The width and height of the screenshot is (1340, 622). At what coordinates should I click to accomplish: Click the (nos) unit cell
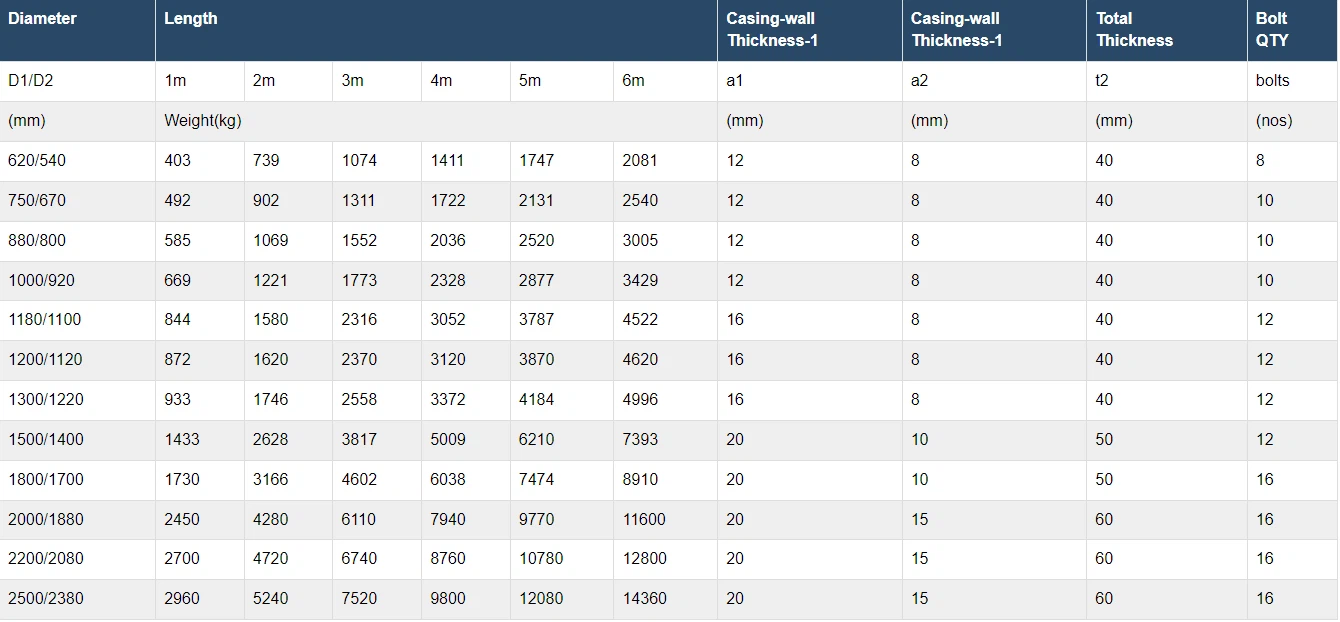pos(1274,121)
